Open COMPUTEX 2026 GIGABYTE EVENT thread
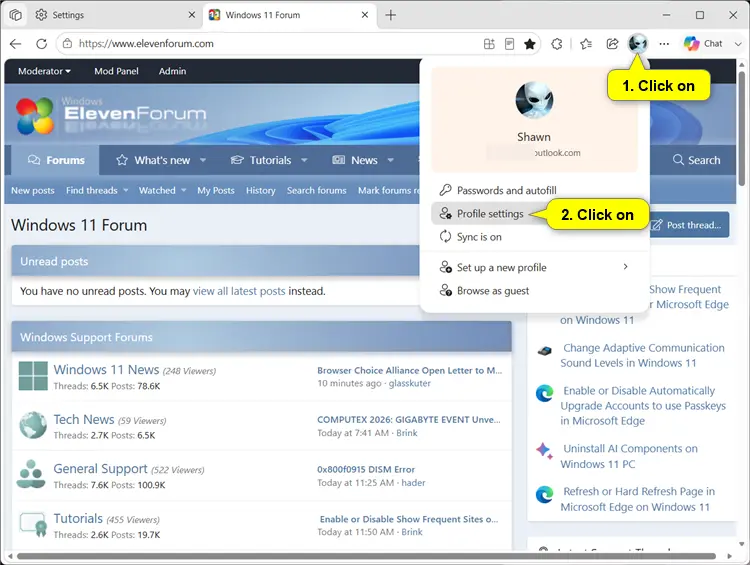Screen dimensions: 750x565 pos(408,420)
